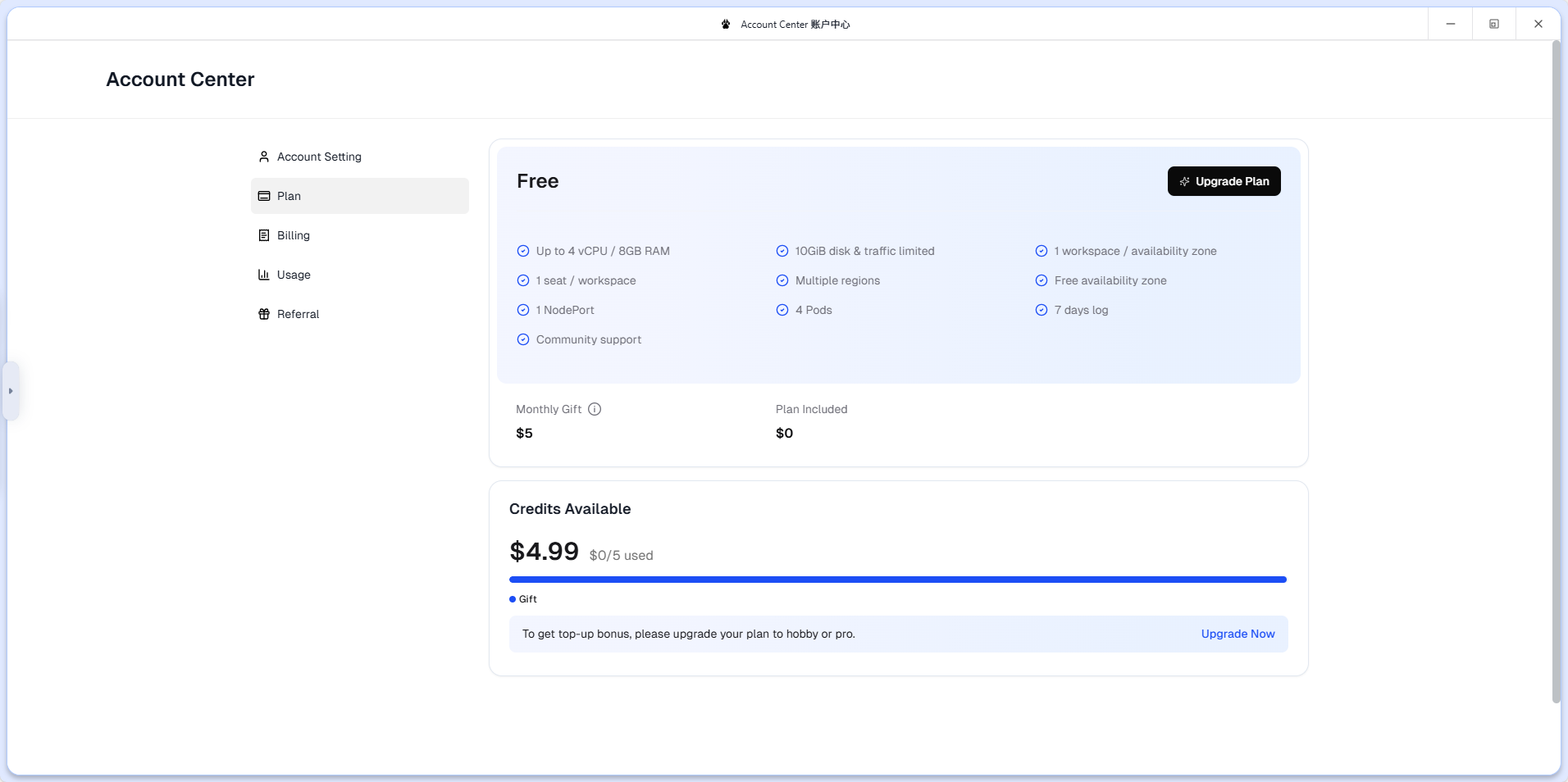Open the Account Setting menu item
This screenshot has height=782, width=1568.
(319, 157)
